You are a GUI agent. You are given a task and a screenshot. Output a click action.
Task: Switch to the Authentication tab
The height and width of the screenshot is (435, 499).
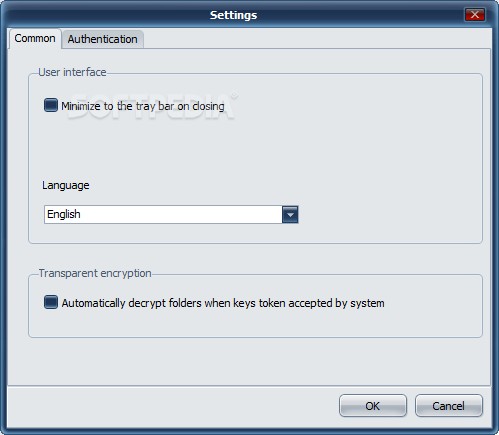103,39
